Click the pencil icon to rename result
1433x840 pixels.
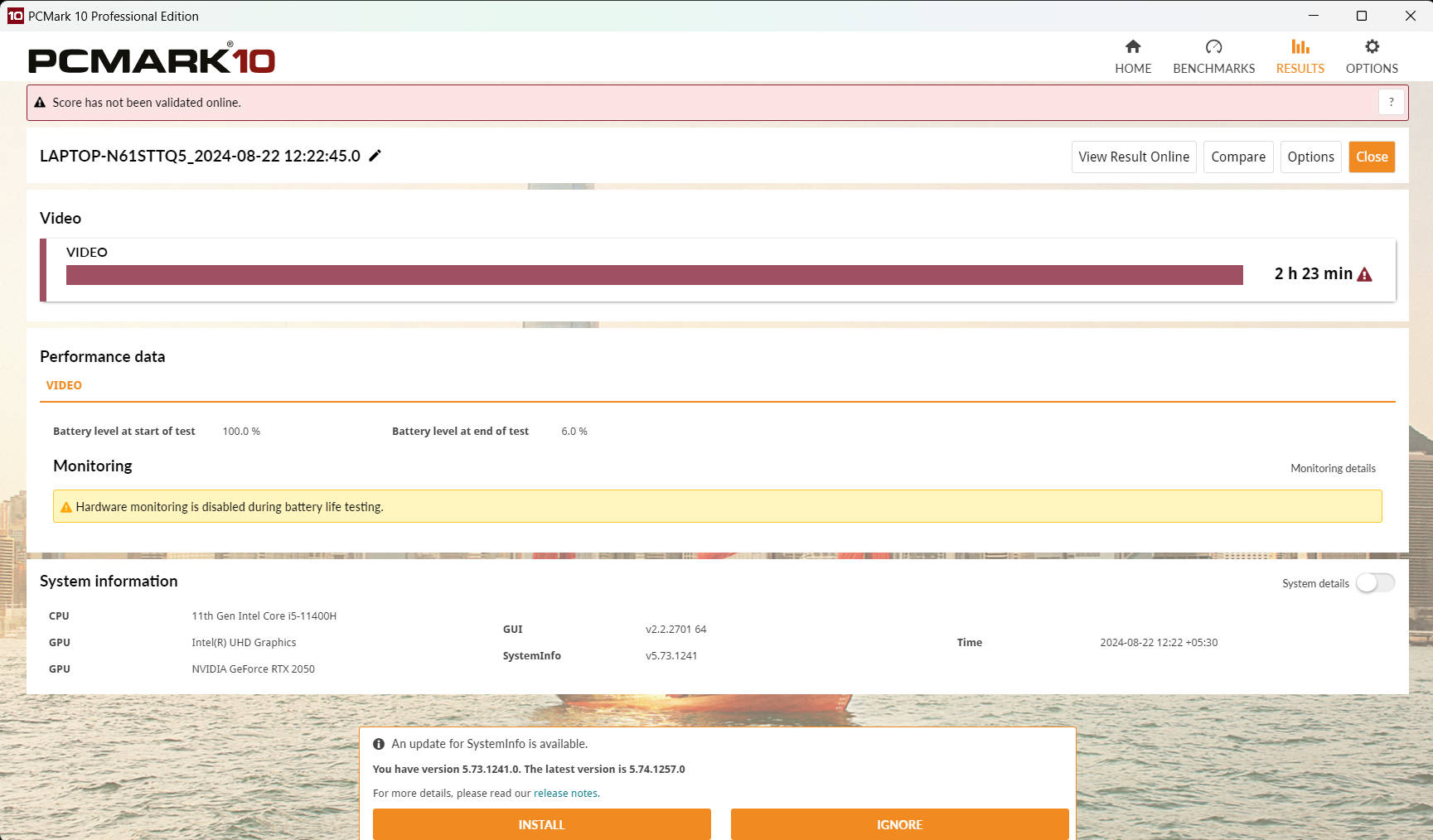(375, 156)
